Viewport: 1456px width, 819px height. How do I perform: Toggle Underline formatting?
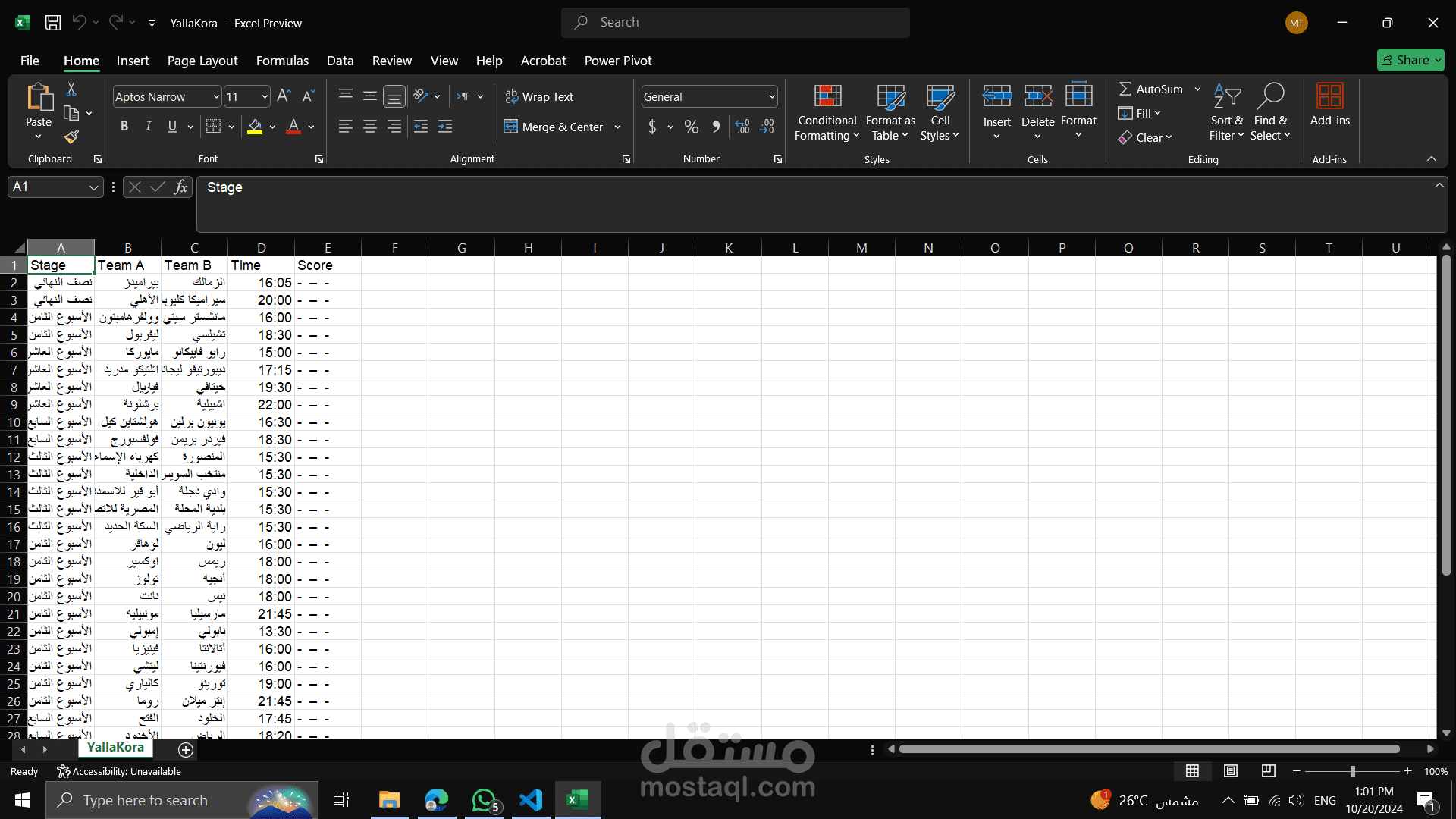point(172,127)
